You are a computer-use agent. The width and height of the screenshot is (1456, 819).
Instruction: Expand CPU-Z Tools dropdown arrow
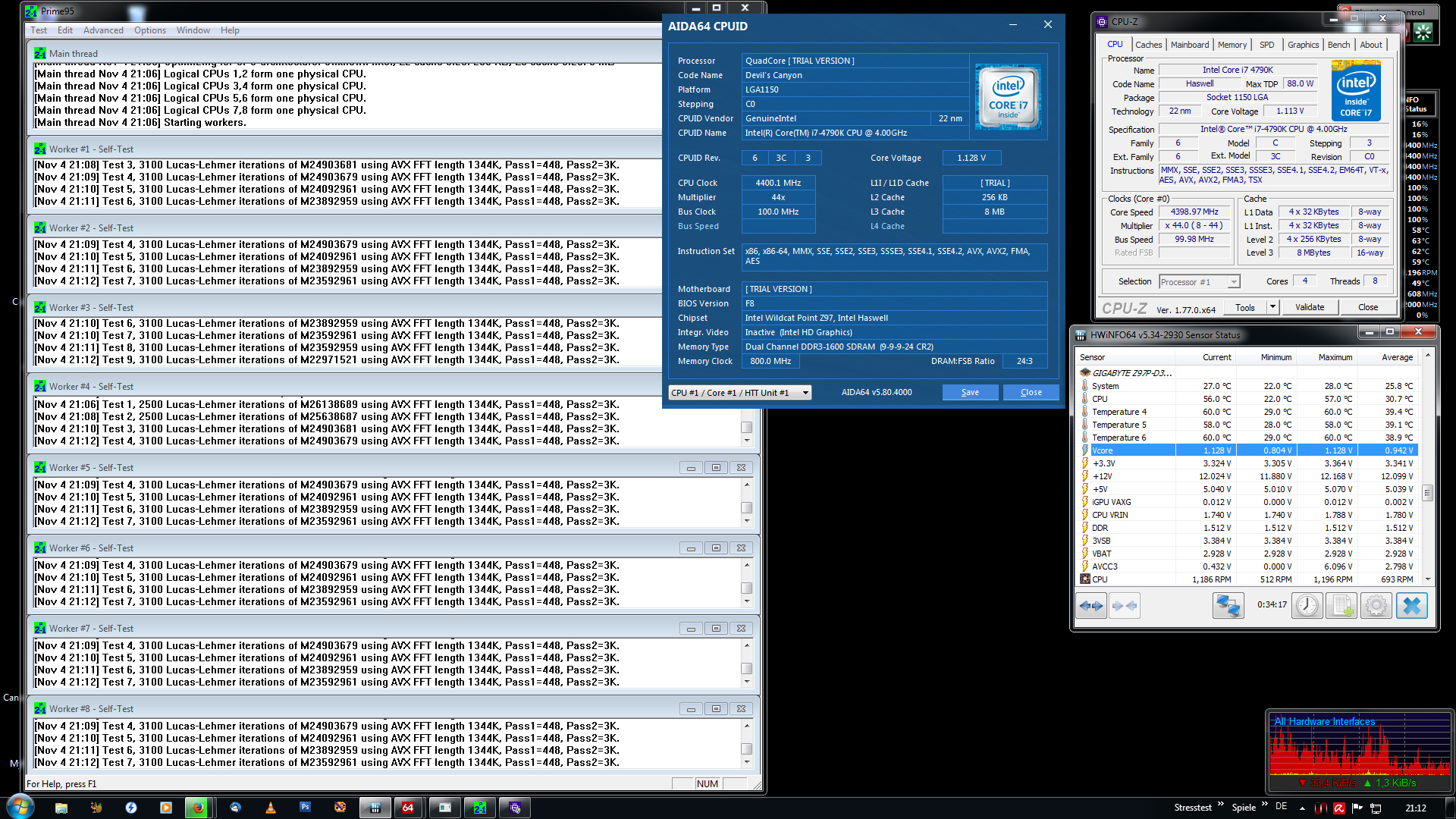pyautogui.click(x=1272, y=307)
